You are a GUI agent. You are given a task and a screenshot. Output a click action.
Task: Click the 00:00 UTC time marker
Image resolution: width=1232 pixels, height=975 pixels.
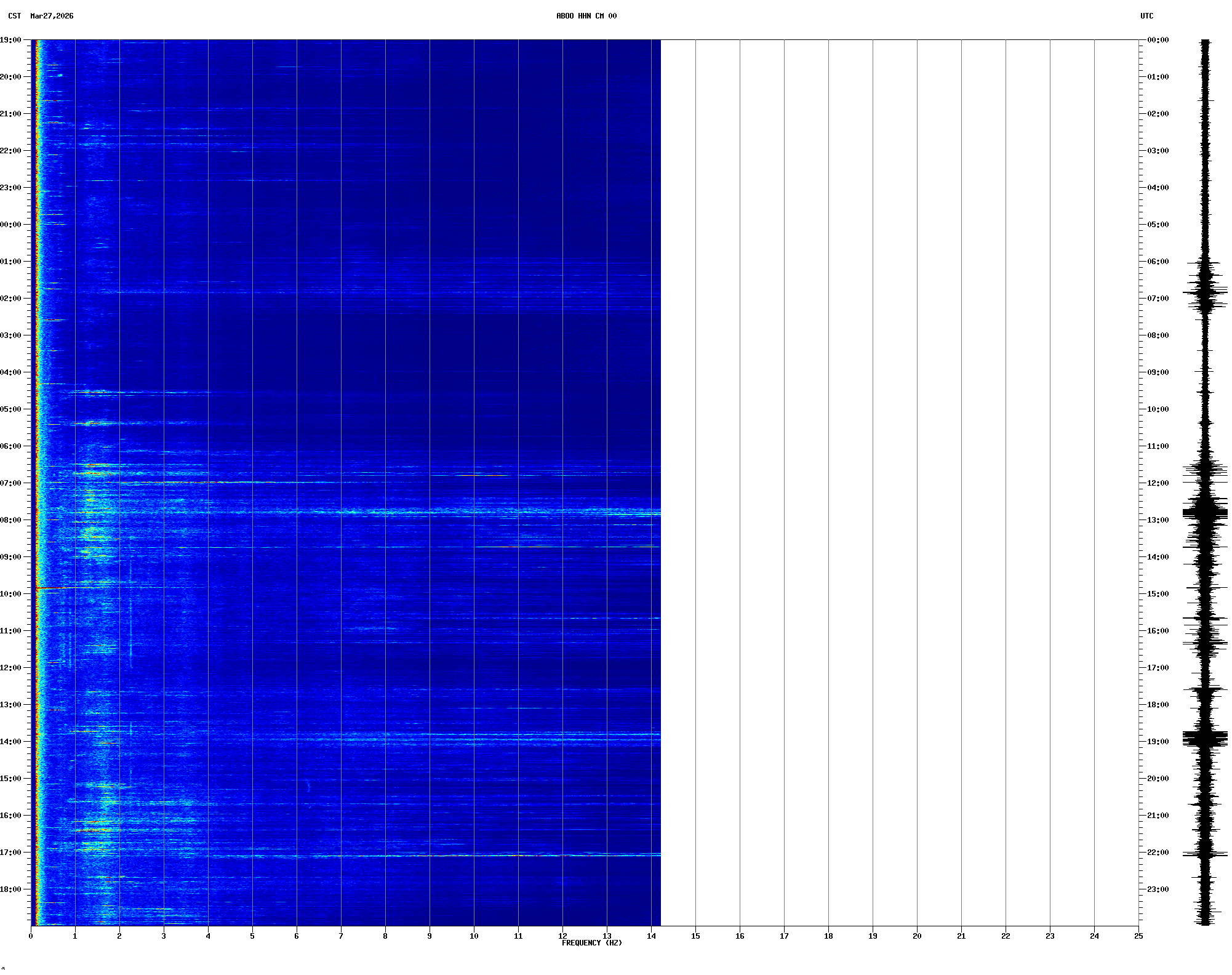pyautogui.click(x=1157, y=40)
